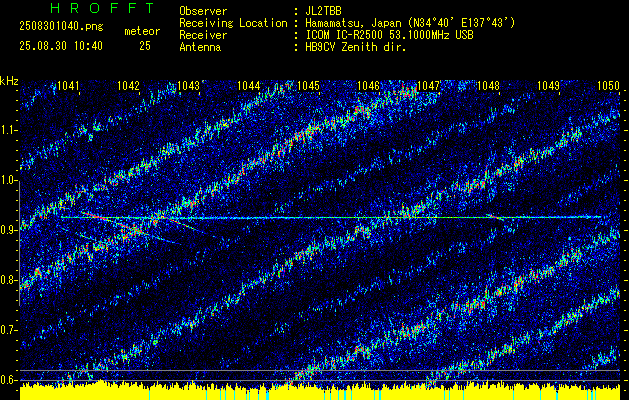Click the 1041 time marker

(x=68, y=85)
